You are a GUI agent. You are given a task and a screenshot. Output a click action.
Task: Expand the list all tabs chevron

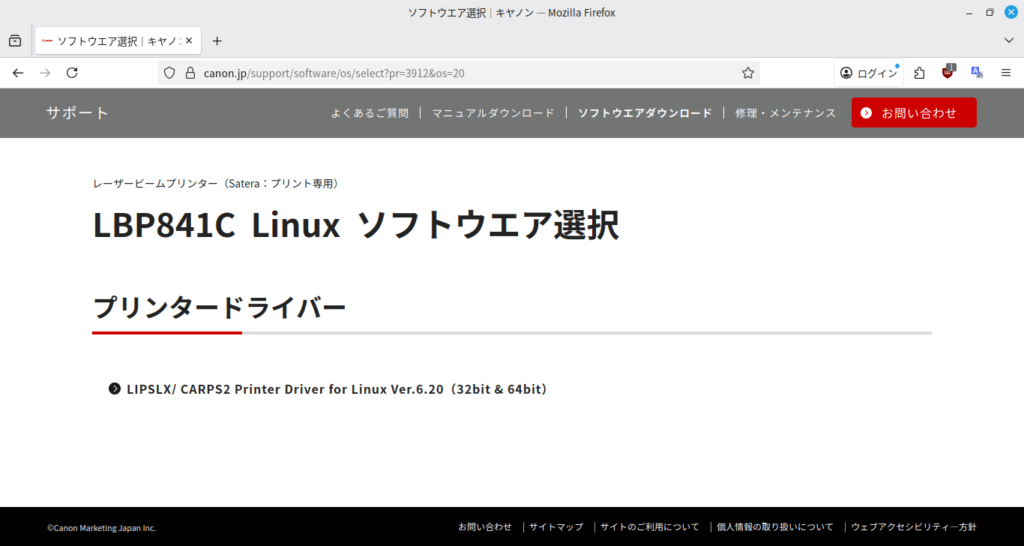[1008, 41]
